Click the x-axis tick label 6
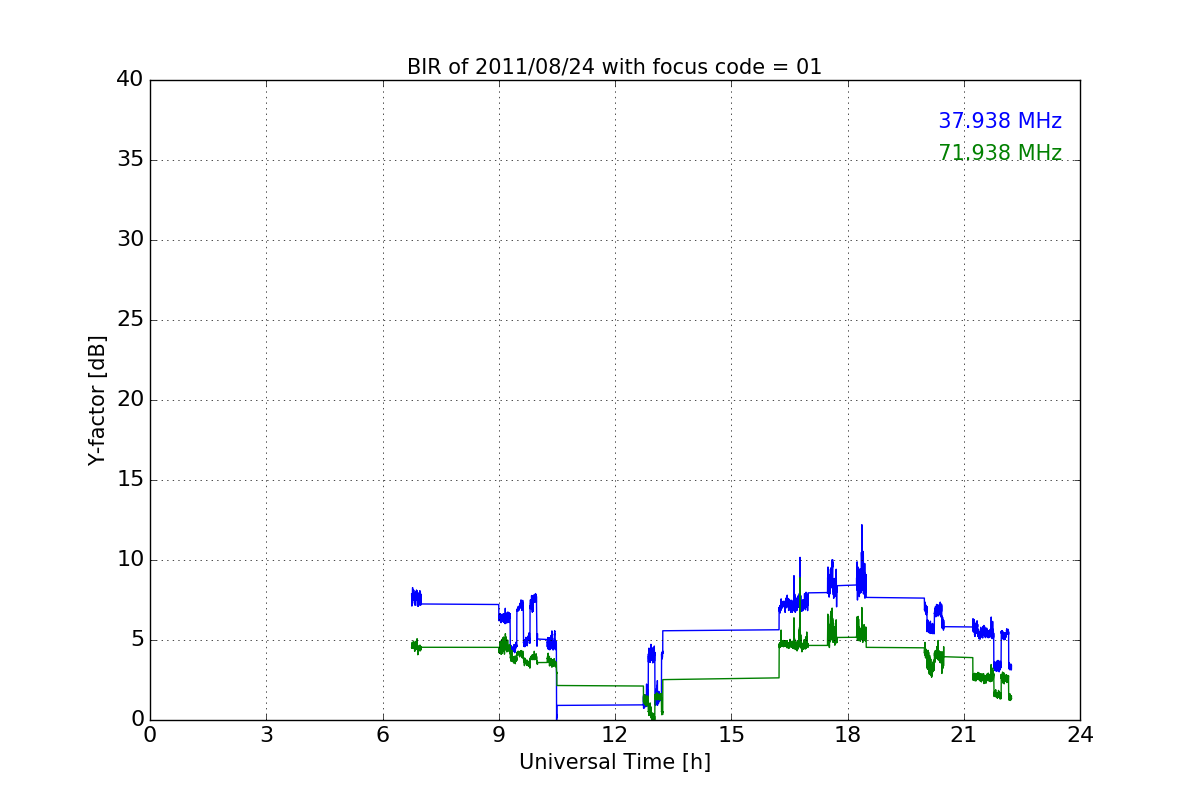 tap(382, 735)
